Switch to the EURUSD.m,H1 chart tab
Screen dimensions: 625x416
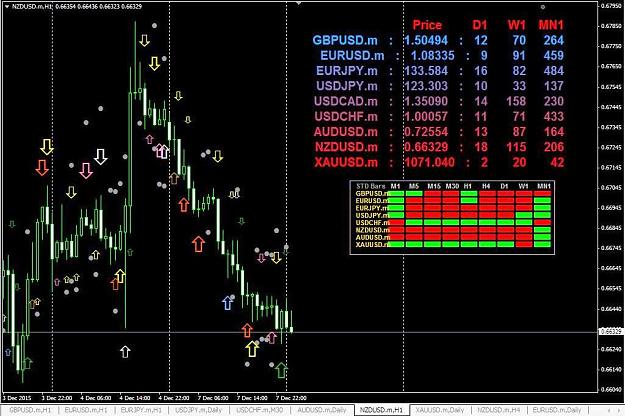86,410
